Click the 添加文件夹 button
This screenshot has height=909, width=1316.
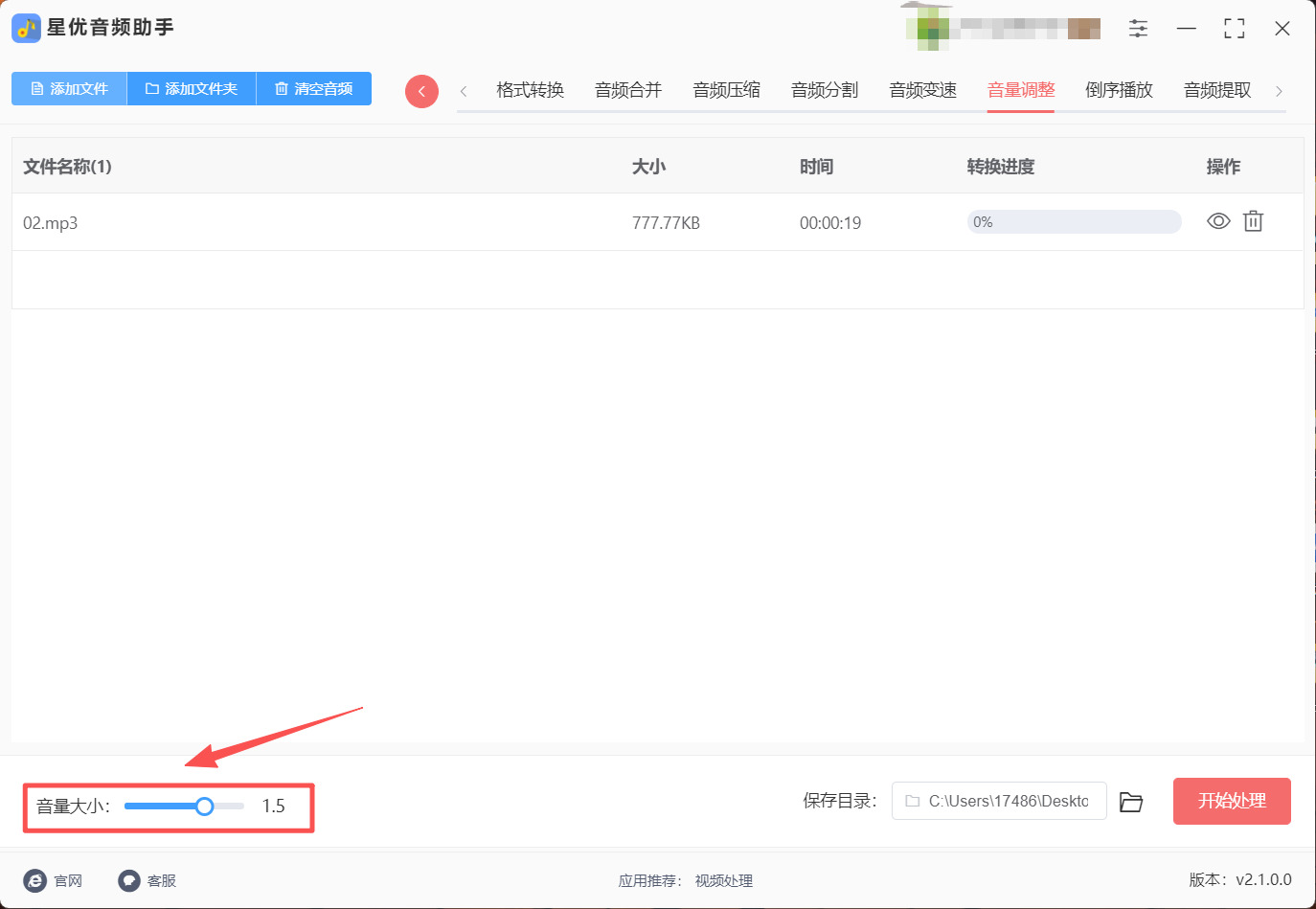click(x=192, y=88)
